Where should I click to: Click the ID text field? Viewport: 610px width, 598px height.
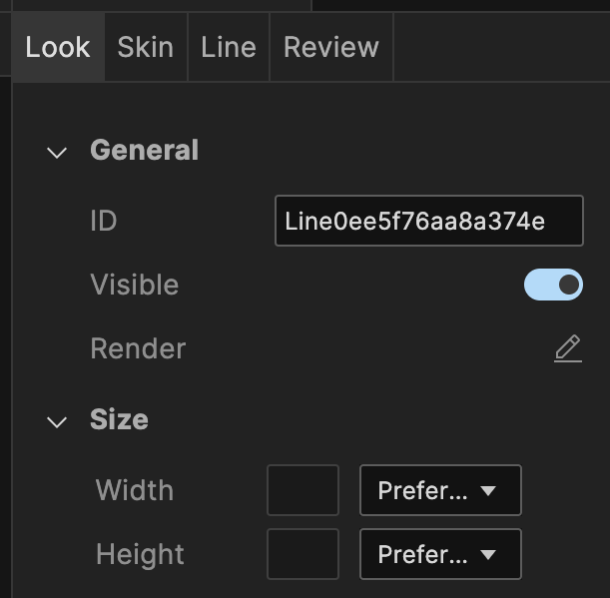pyautogui.click(x=428, y=221)
